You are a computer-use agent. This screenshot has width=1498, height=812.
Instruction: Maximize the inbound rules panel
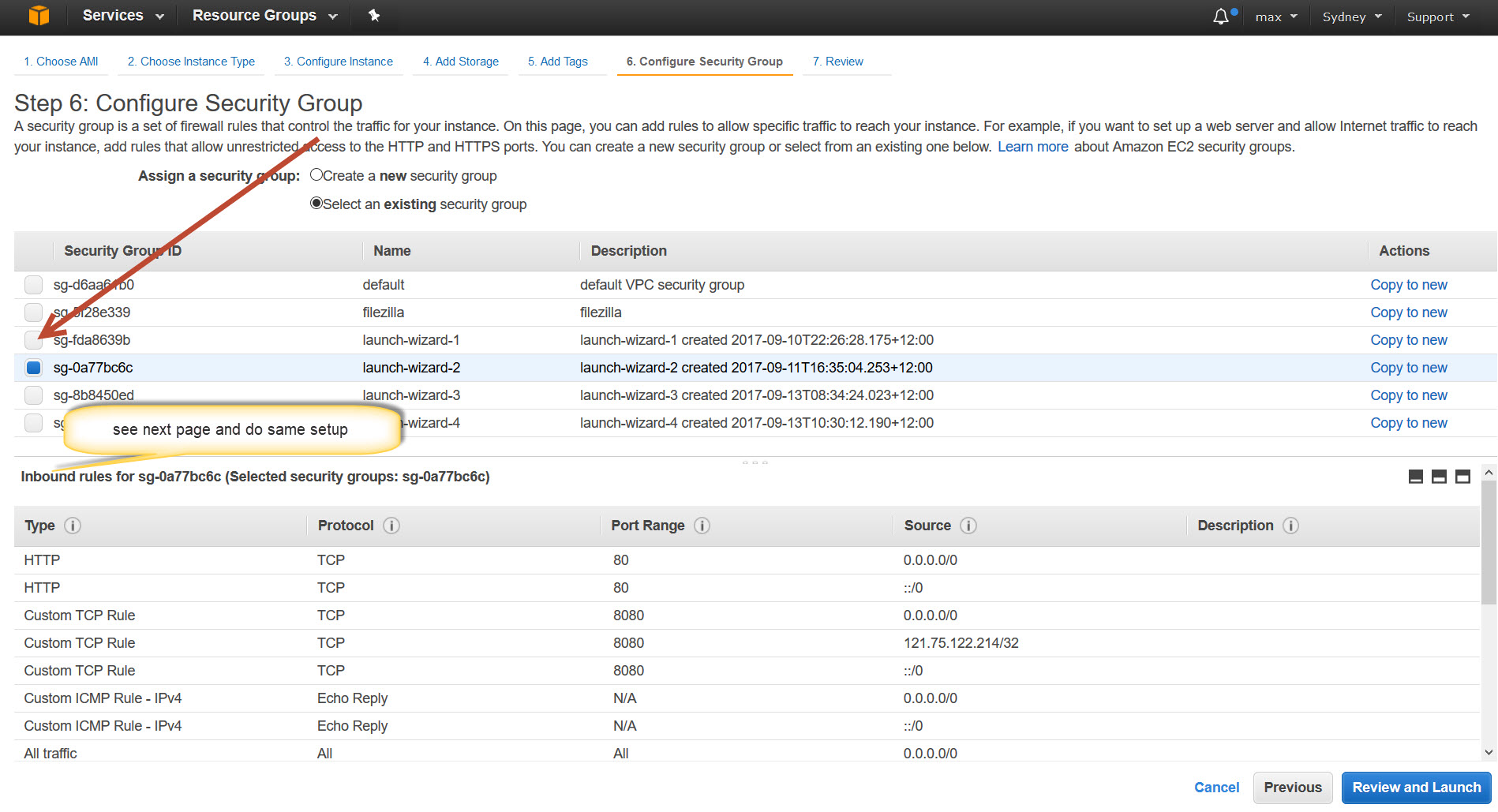click(x=1462, y=477)
